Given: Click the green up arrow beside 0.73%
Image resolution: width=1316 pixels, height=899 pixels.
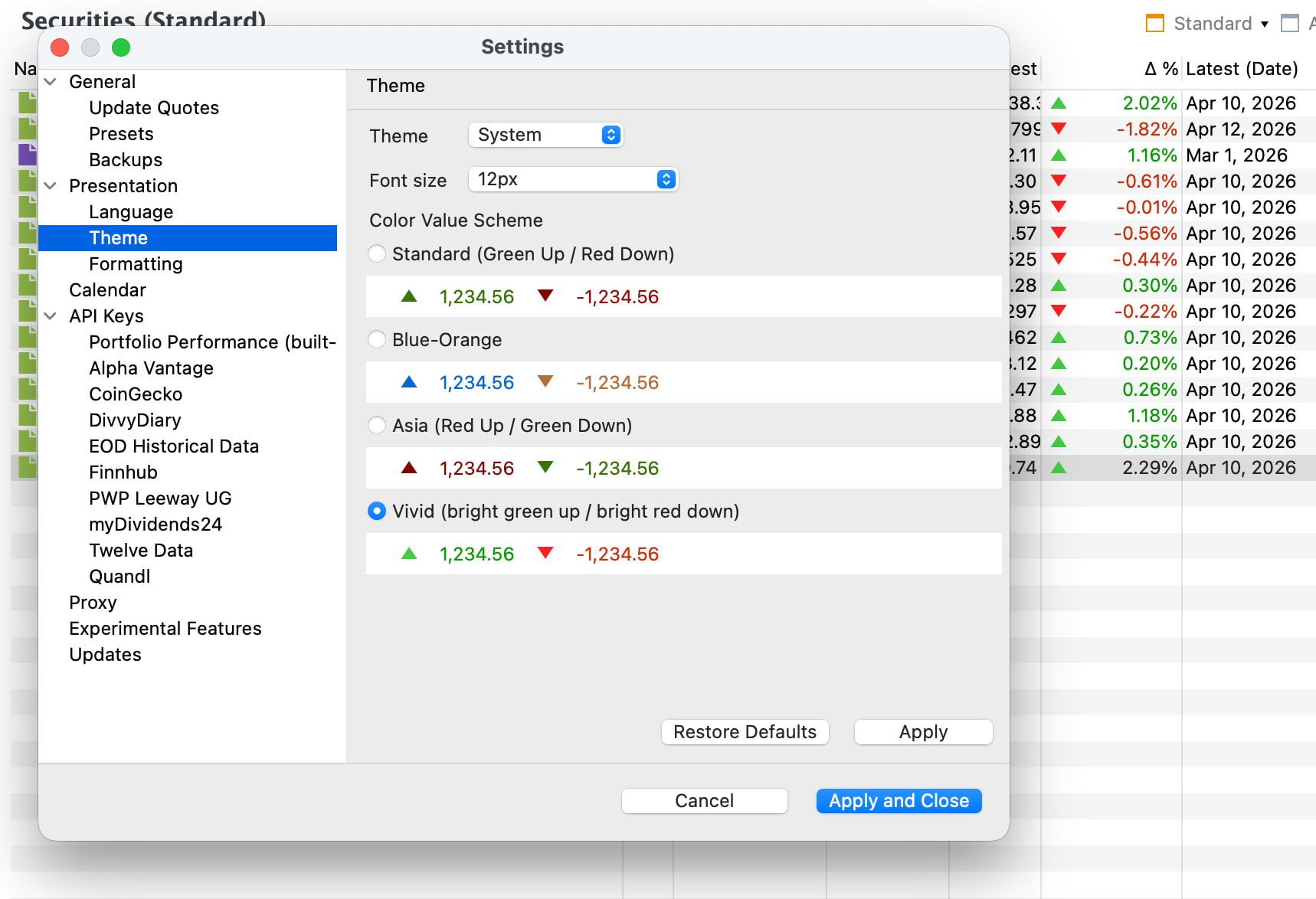Looking at the screenshot, I should click(1059, 338).
